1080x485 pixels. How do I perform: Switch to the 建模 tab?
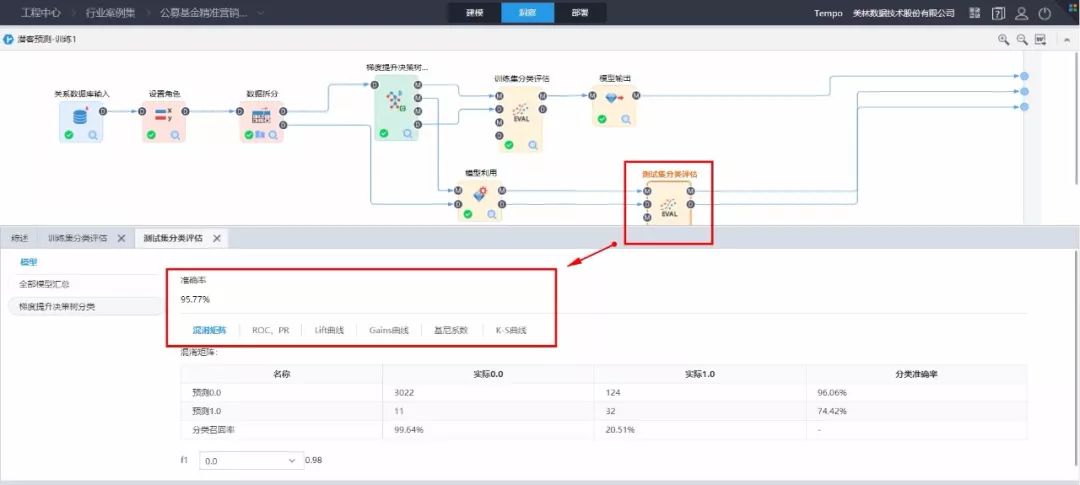point(475,13)
